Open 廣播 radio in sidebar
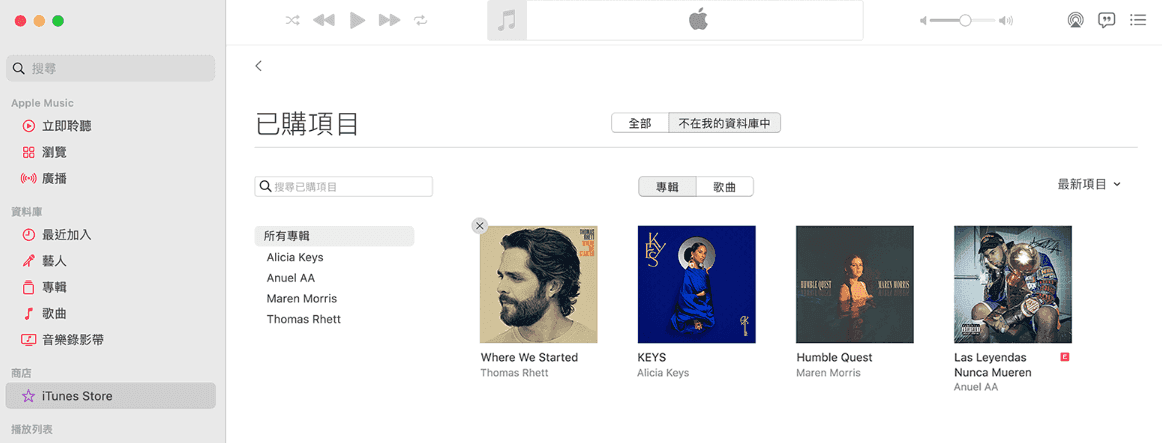 [x=56, y=179]
